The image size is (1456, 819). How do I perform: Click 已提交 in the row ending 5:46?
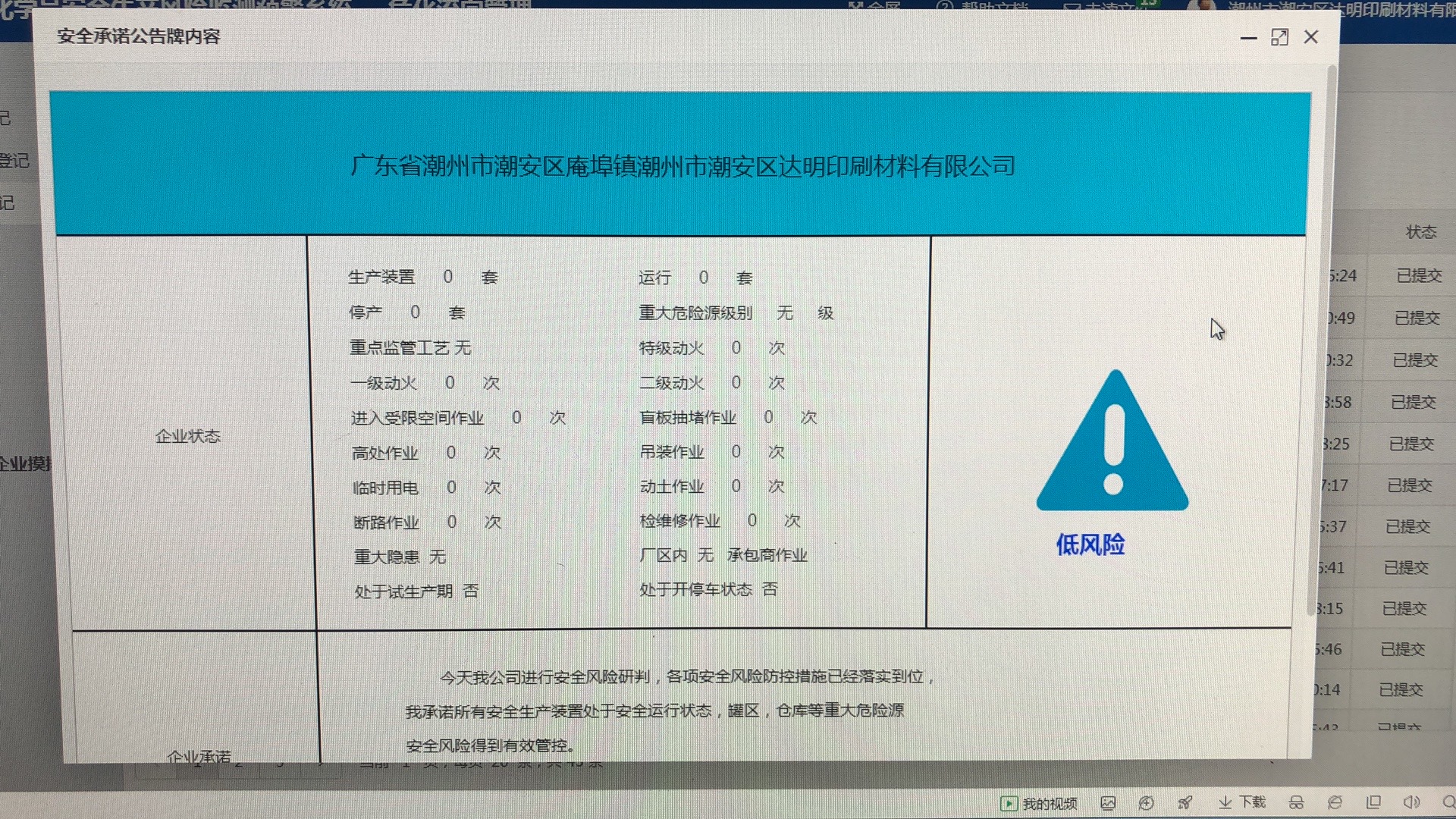[1402, 649]
